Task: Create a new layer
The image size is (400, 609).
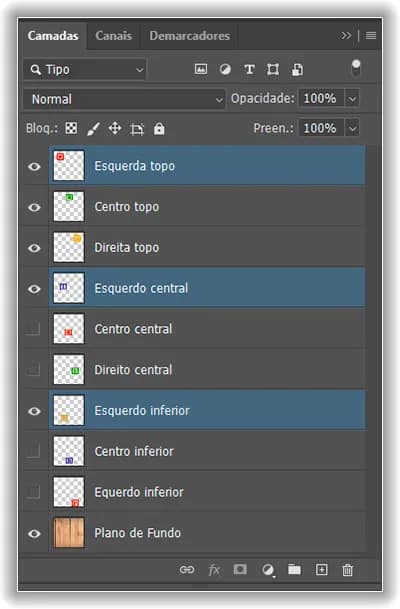Action: [x=322, y=570]
